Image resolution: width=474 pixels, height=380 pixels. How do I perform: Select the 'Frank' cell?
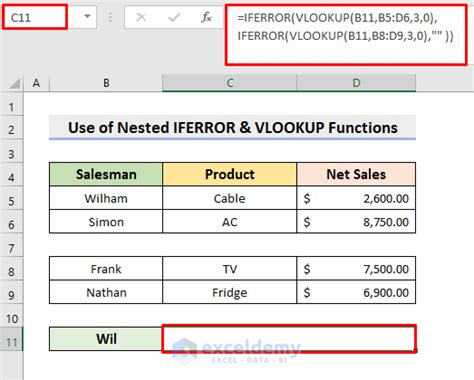[106, 268]
